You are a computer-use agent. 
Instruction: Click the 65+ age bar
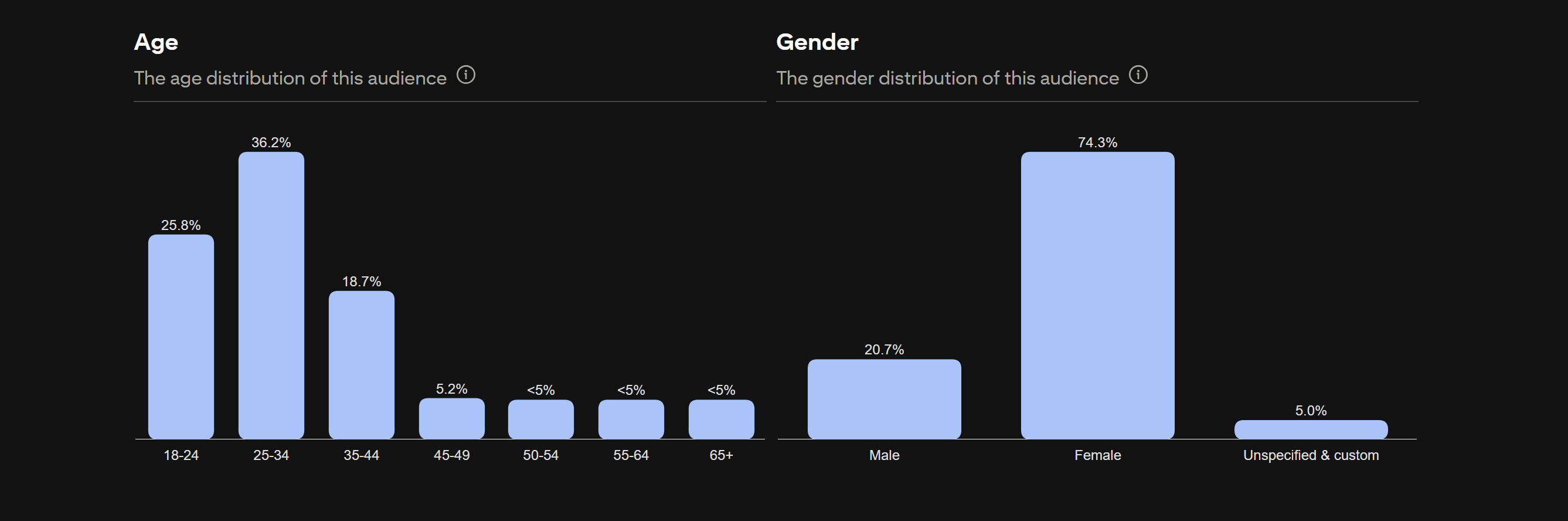(x=721, y=419)
